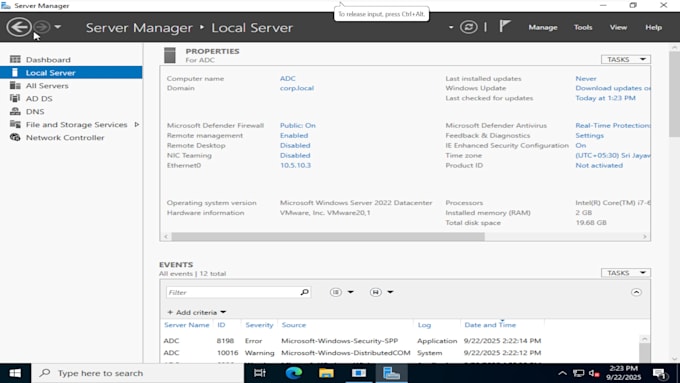Click the AD DS icon

click(15, 98)
